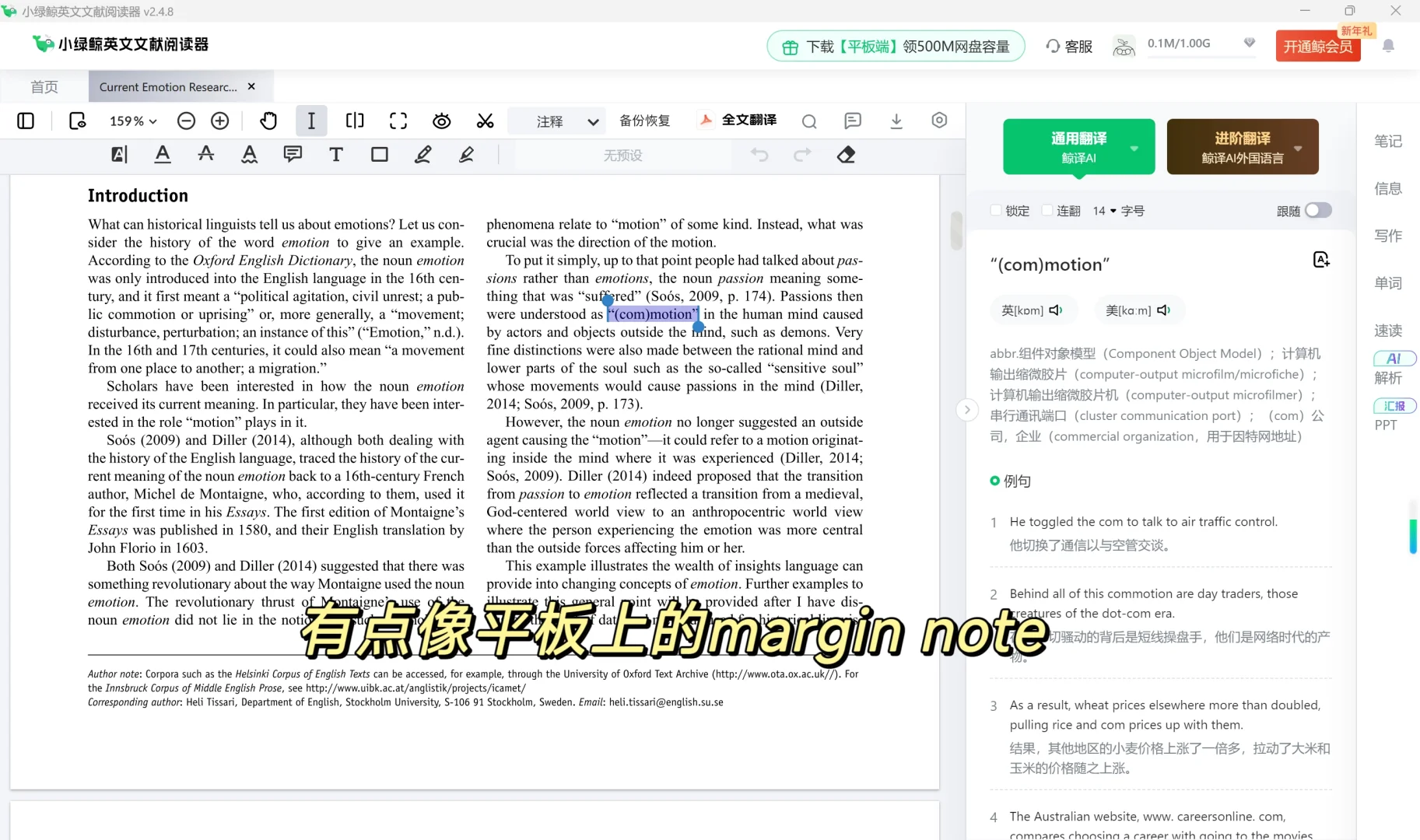Select the wavy underline tool
1420x840 pixels.
(249, 154)
